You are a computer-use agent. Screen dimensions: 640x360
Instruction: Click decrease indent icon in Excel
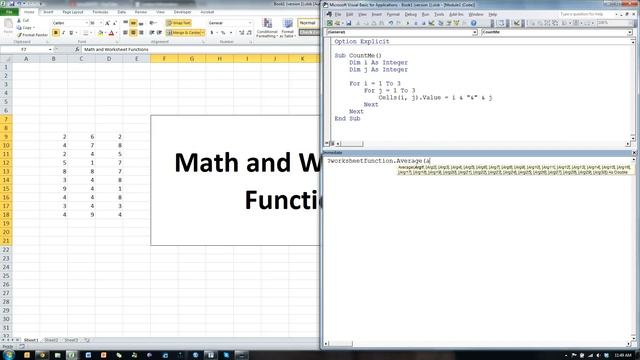152,33
